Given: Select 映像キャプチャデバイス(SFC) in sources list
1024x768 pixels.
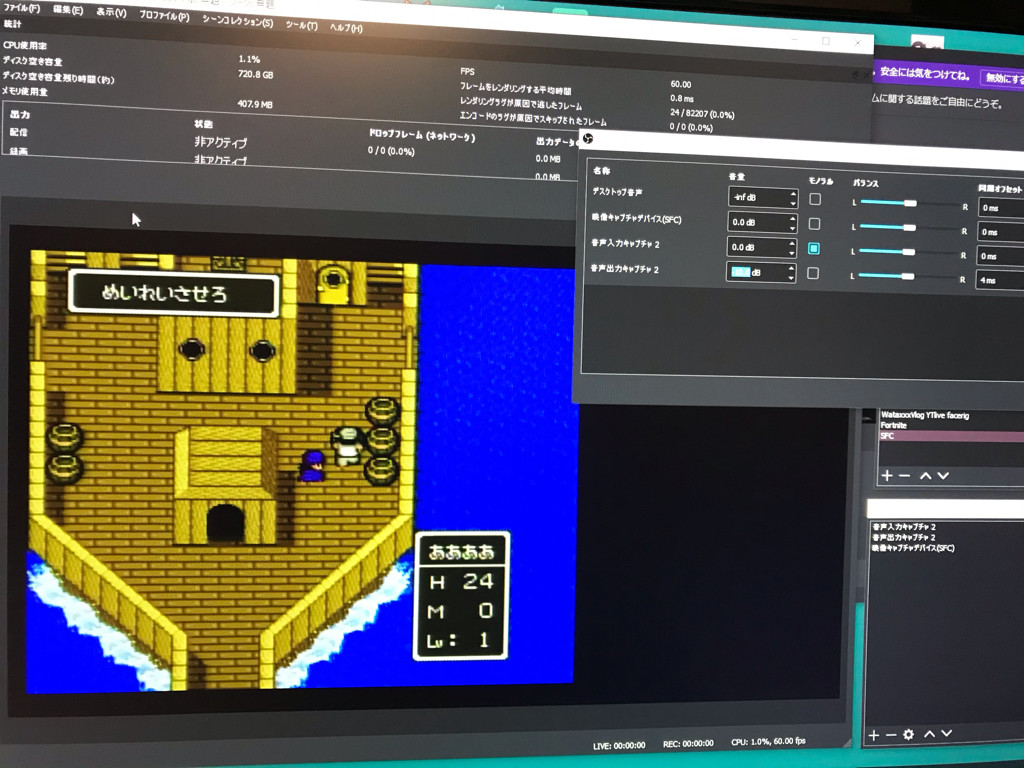Looking at the screenshot, I should (912, 548).
